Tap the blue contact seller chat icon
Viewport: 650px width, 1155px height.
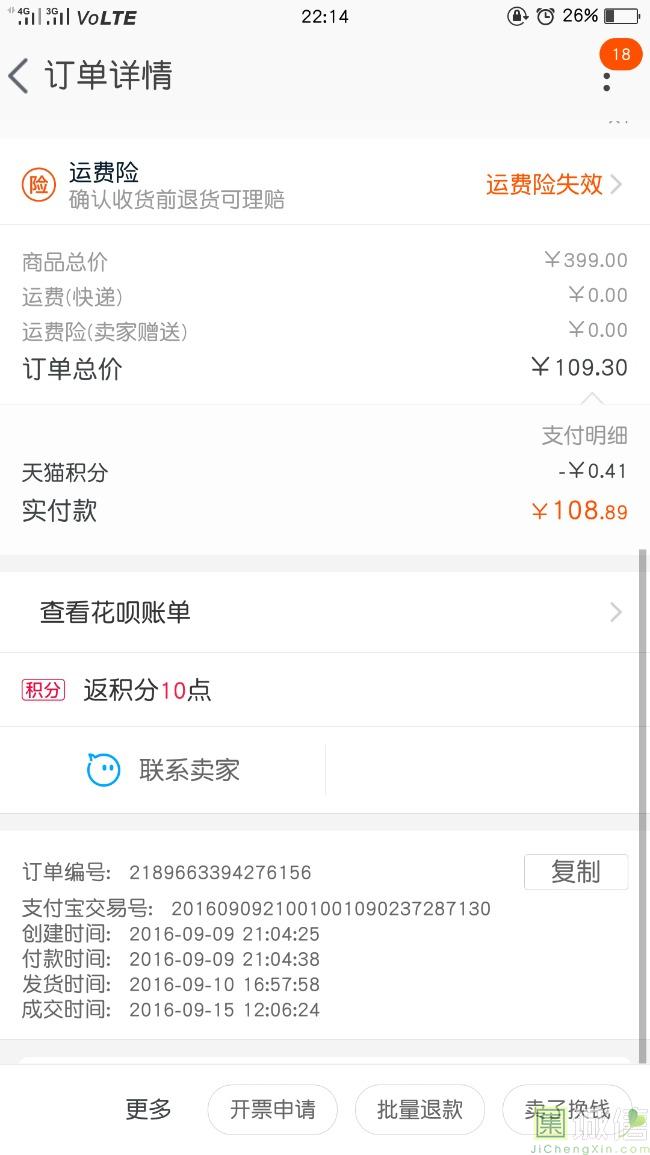pyautogui.click(x=103, y=770)
